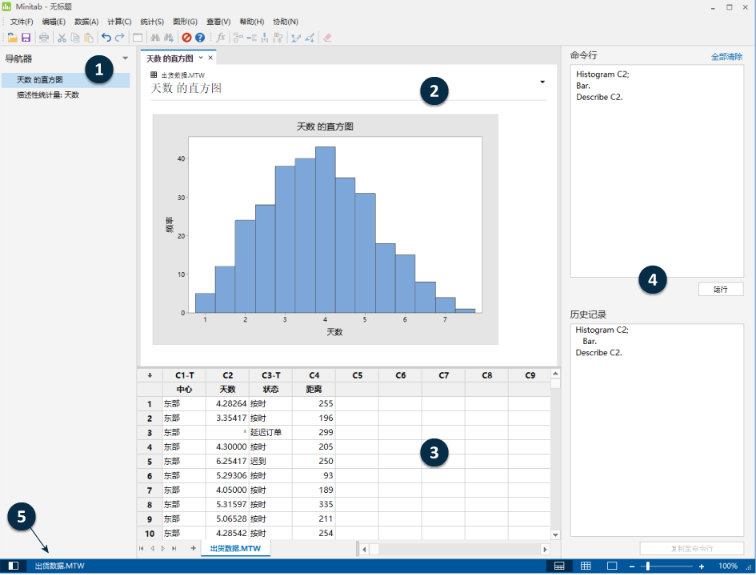Open the histogram output options dropdown arrow
The height and width of the screenshot is (575, 756).
coord(542,81)
